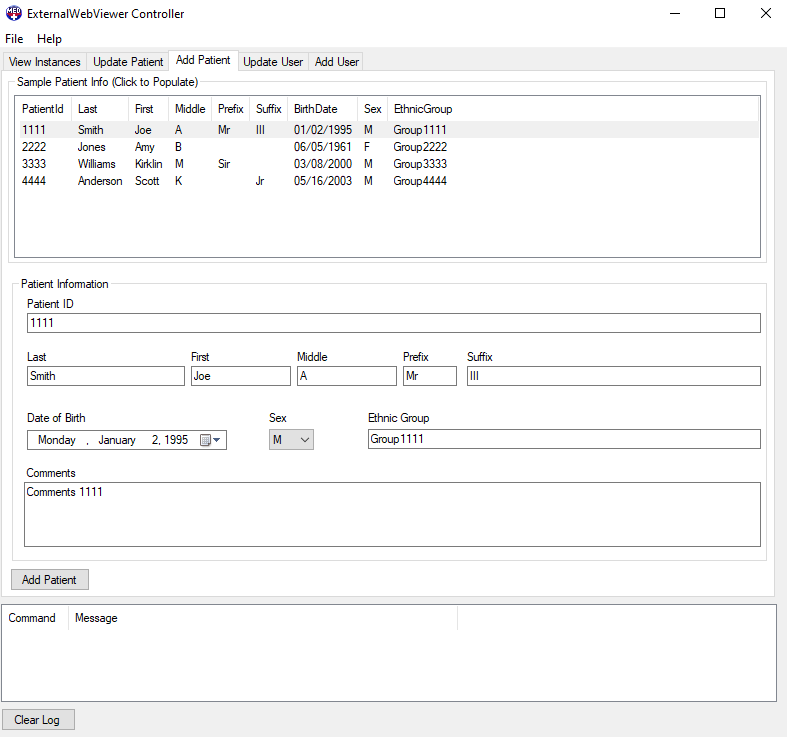Click the Last name field containing Smith

point(105,376)
